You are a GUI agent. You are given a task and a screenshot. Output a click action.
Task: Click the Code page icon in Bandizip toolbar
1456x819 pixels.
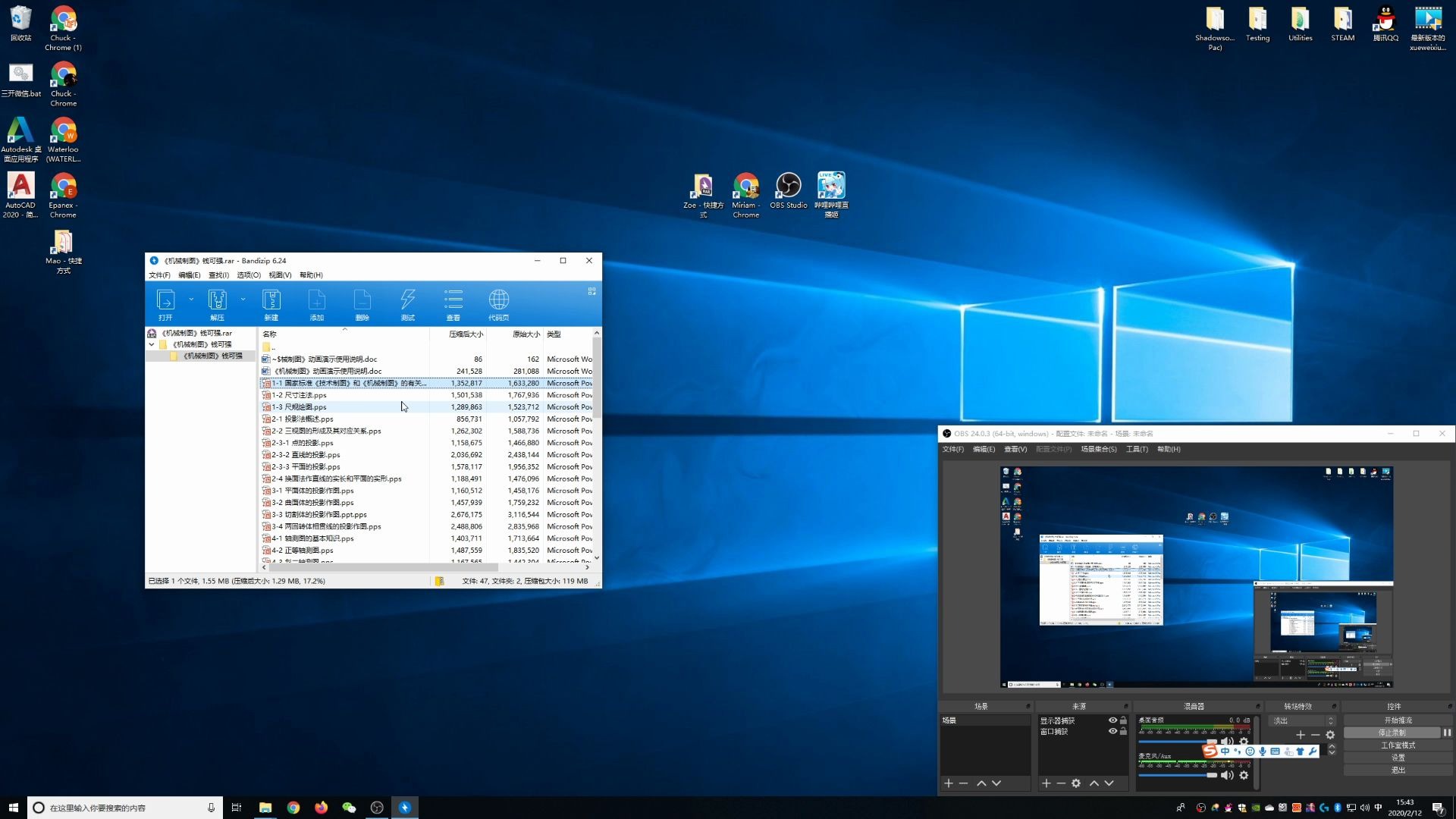[498, 303]
